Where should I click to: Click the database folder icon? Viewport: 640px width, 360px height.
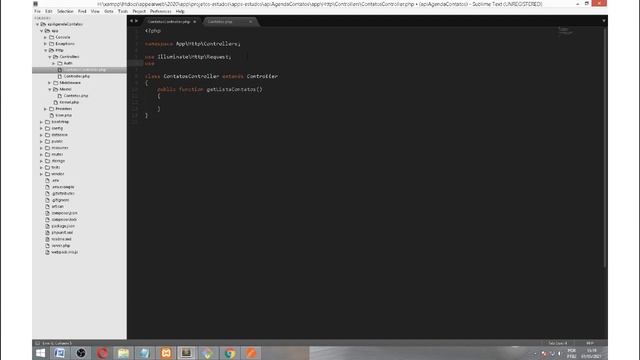pyautogui.click(x=47, y=135)
